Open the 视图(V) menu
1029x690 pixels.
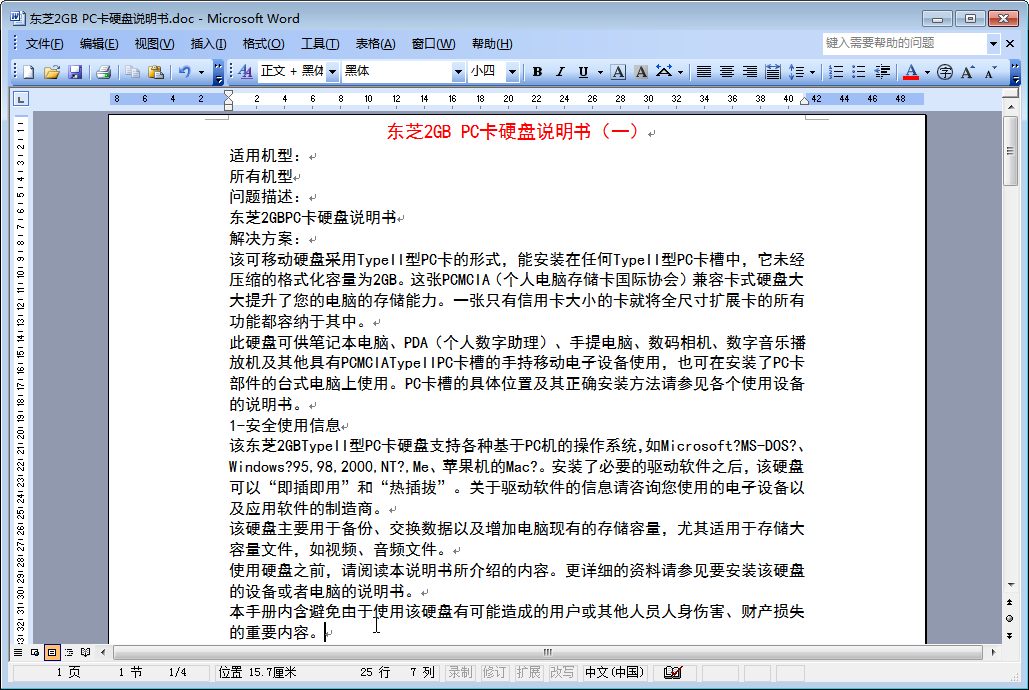pos(154,44)
